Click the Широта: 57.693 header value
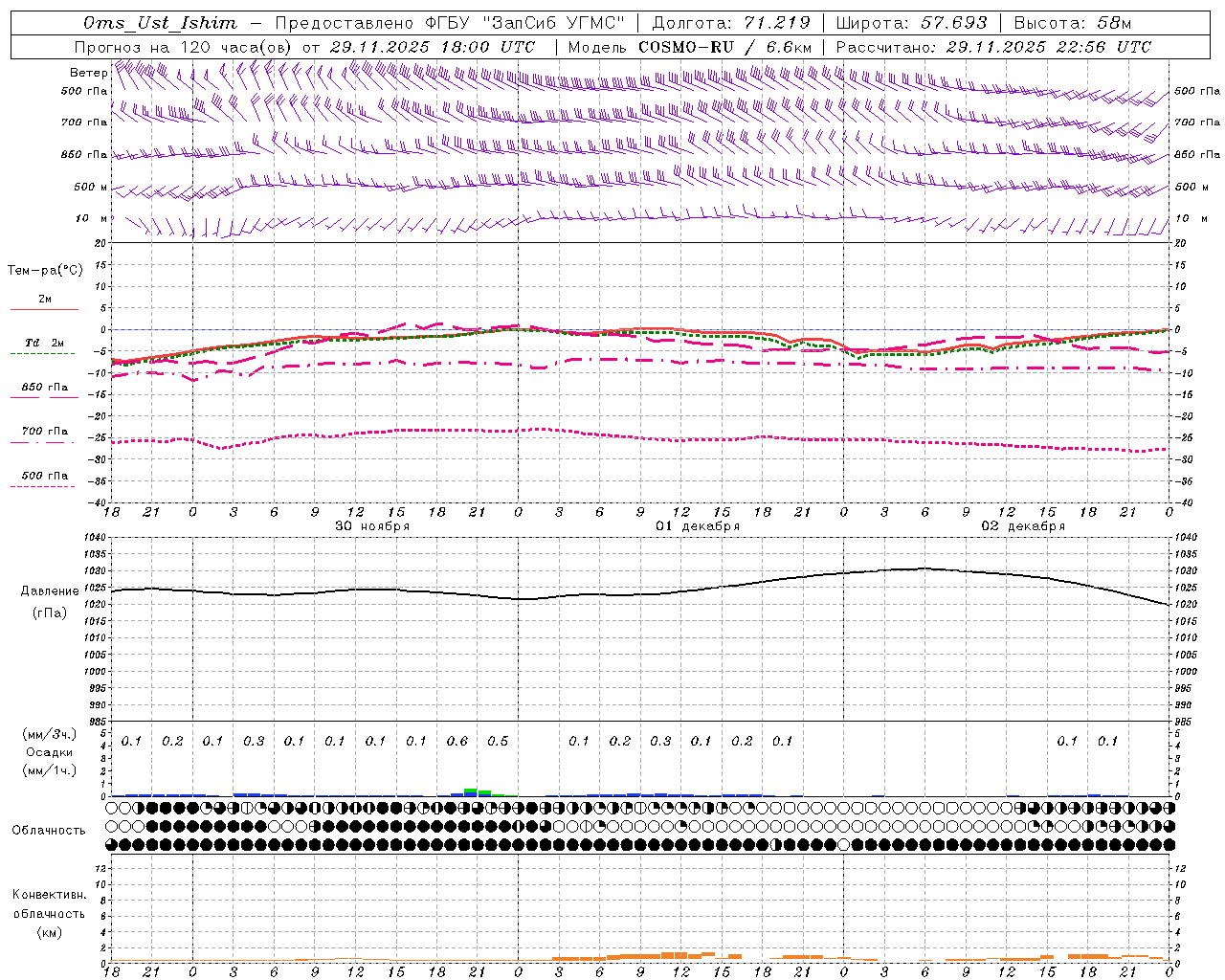This screenshot has height=980, width=1225. [912, 23]
